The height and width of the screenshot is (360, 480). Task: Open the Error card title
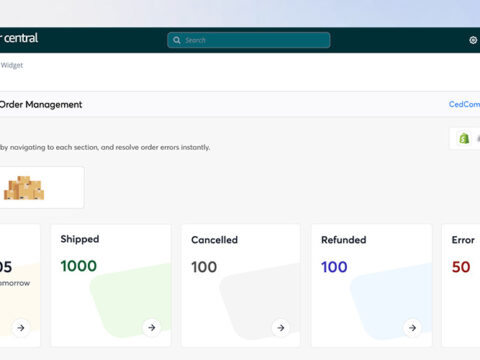pos(463,240)
